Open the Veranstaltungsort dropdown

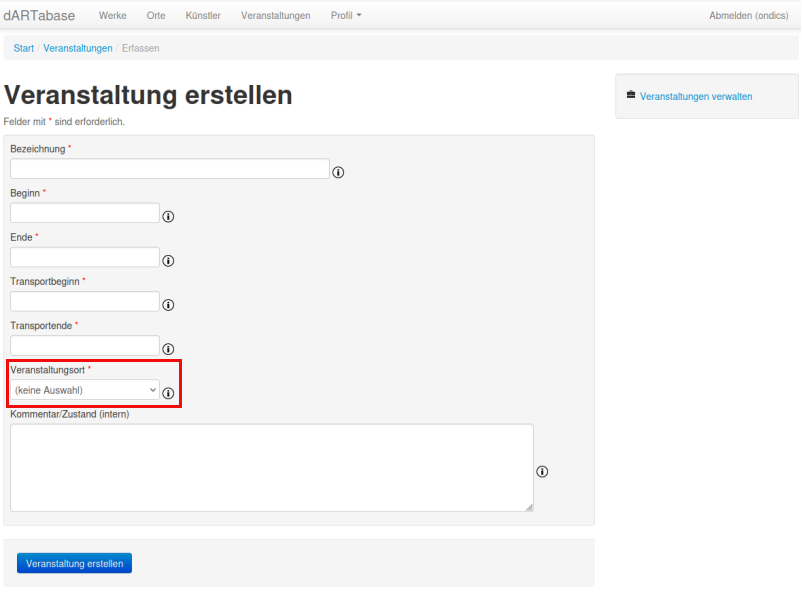point(85,390)
